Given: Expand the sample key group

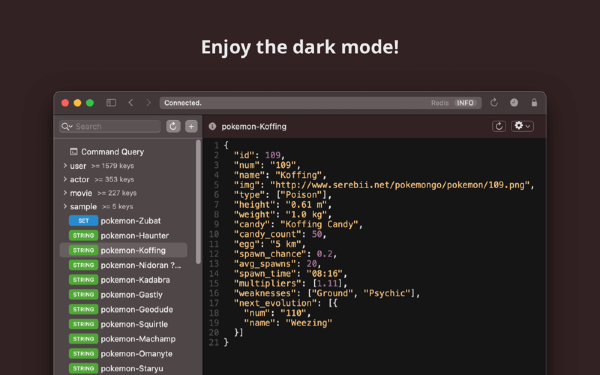Looking at the screenshot, I should coord(65,207).
